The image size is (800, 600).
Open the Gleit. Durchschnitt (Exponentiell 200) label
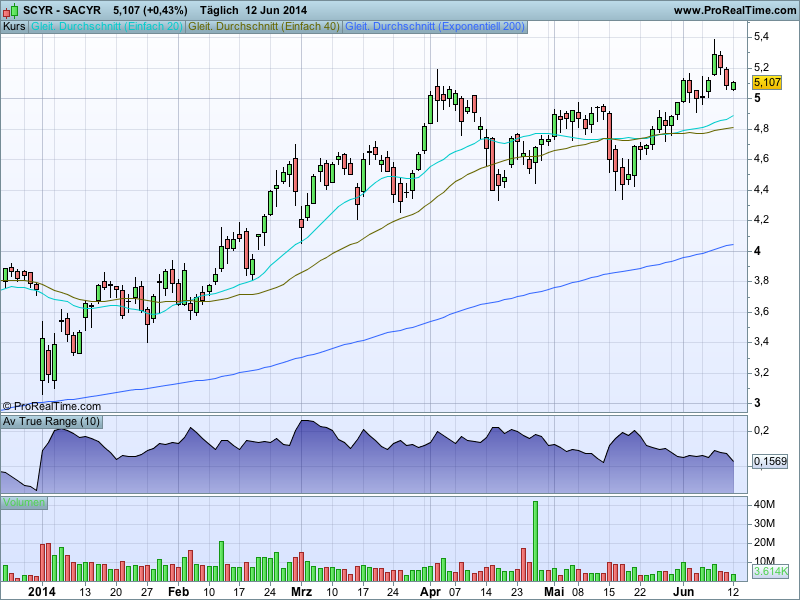click(x=435, y=27)
